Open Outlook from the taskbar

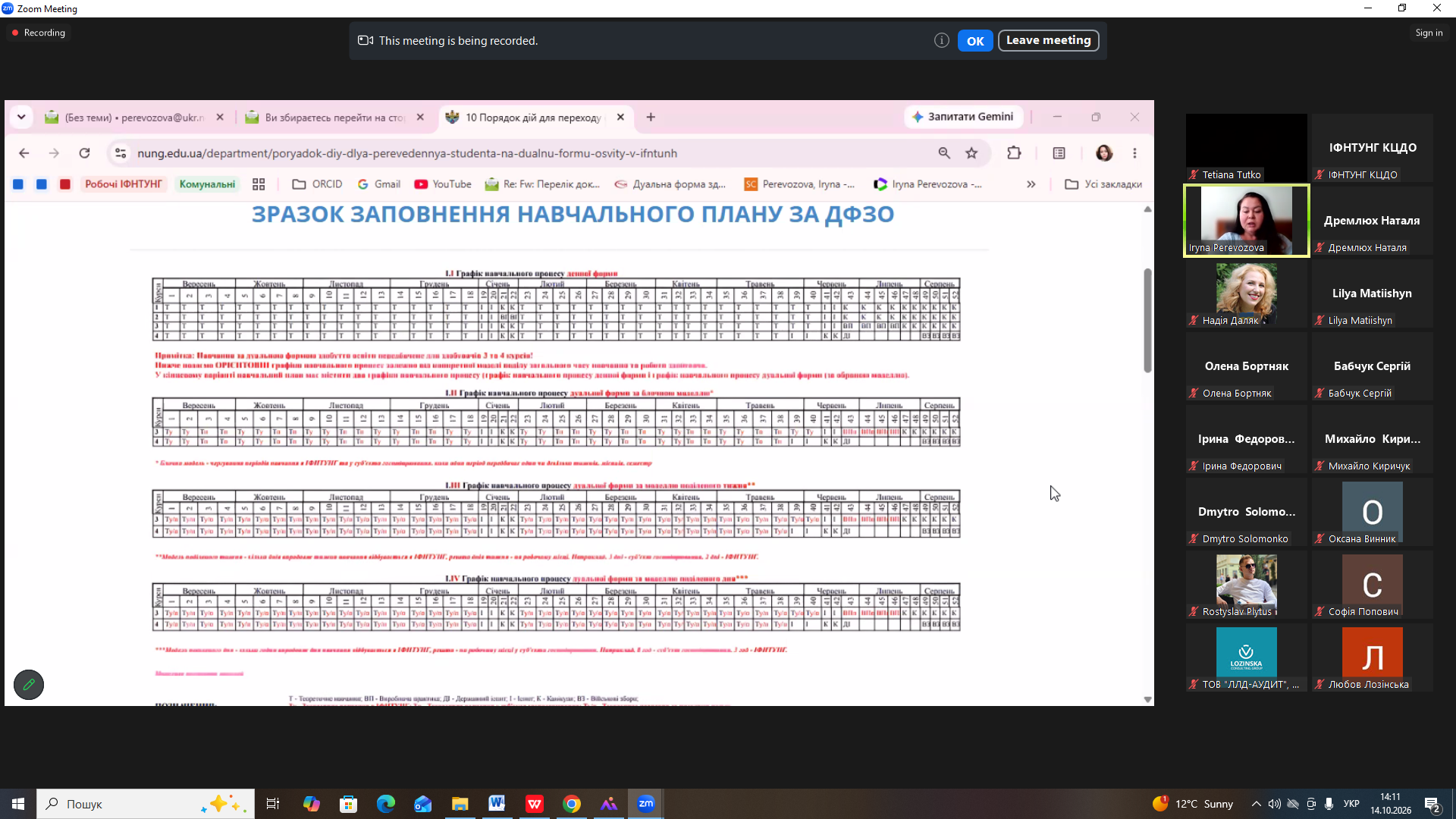tap(422, 804)
